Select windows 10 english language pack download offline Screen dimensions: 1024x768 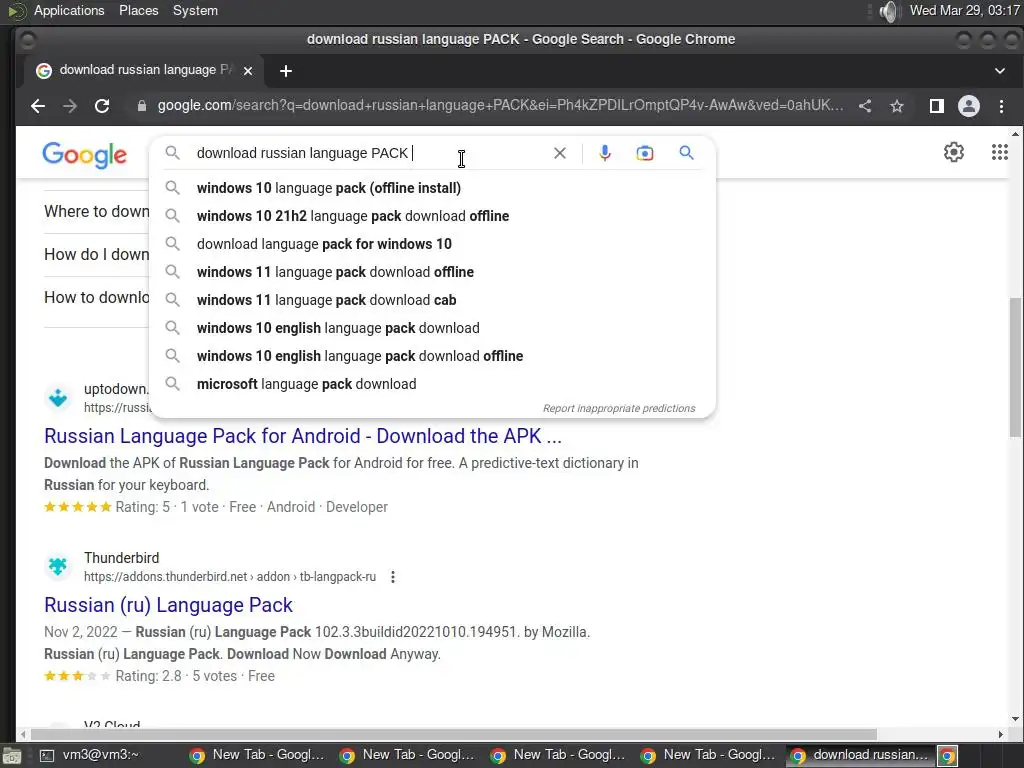pos(432,357)
